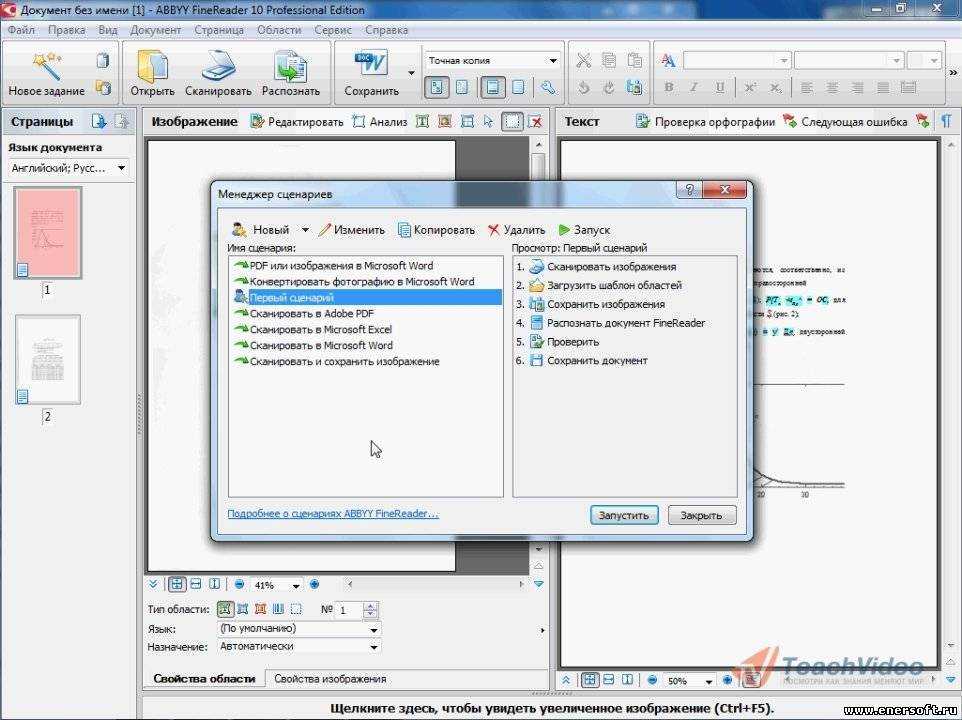Screen dimensions: 962x720
Task: Run recognition with the Распознать icon
Action: (291, 66)
